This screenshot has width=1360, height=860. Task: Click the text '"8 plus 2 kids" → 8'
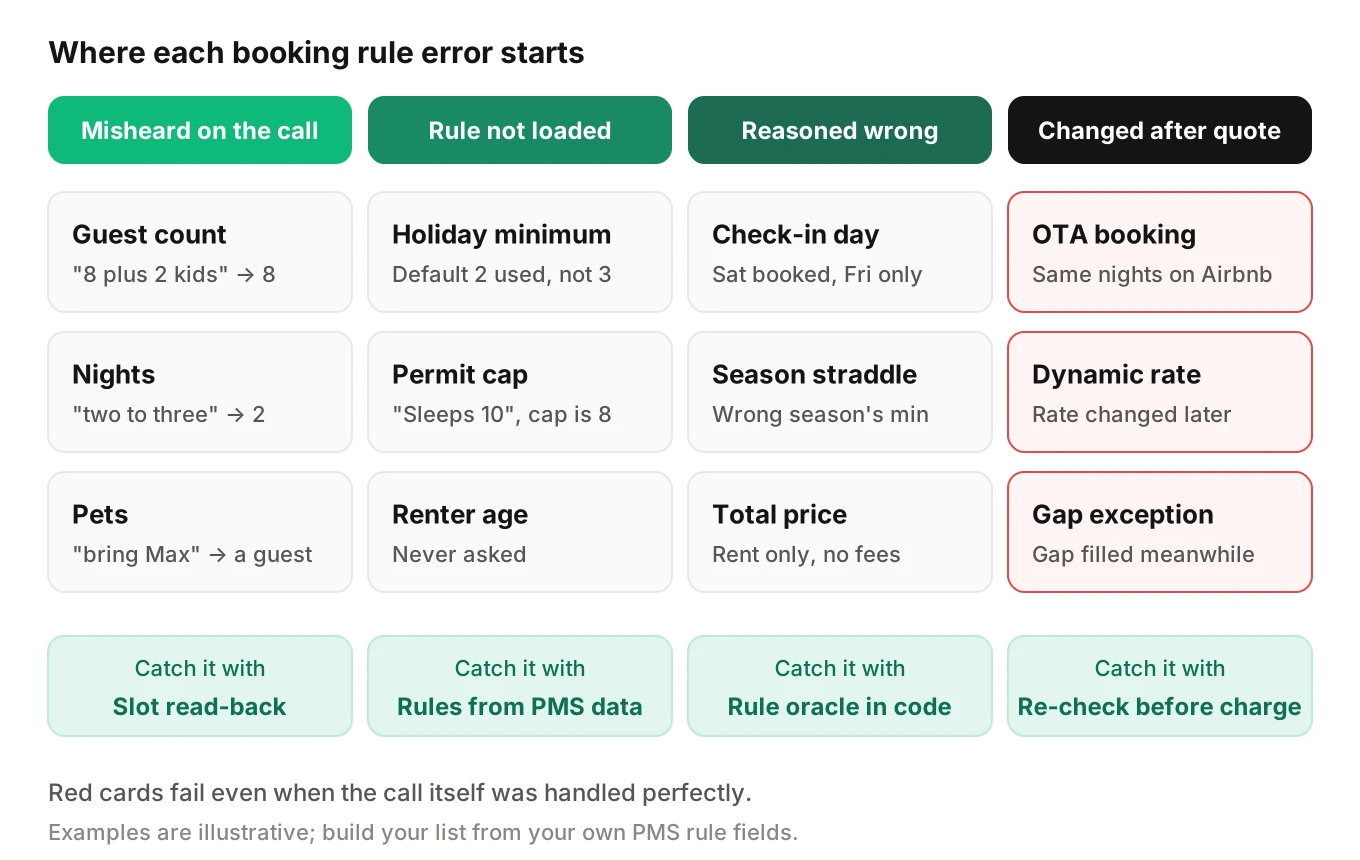174,274
